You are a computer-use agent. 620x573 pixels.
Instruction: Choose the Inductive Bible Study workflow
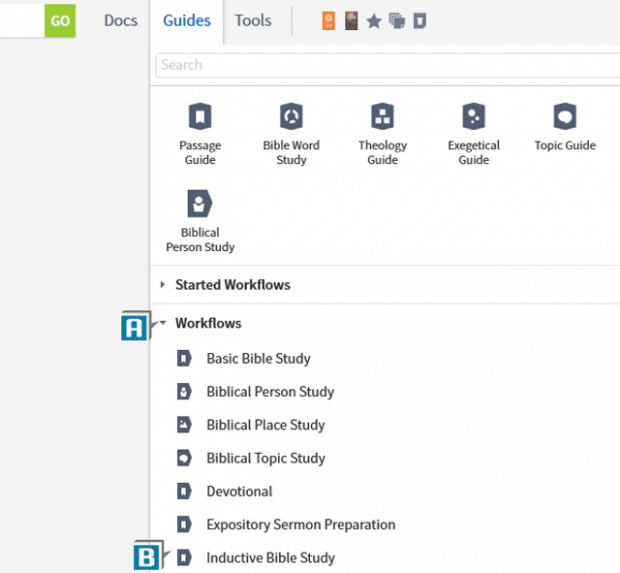coord(270,557)
